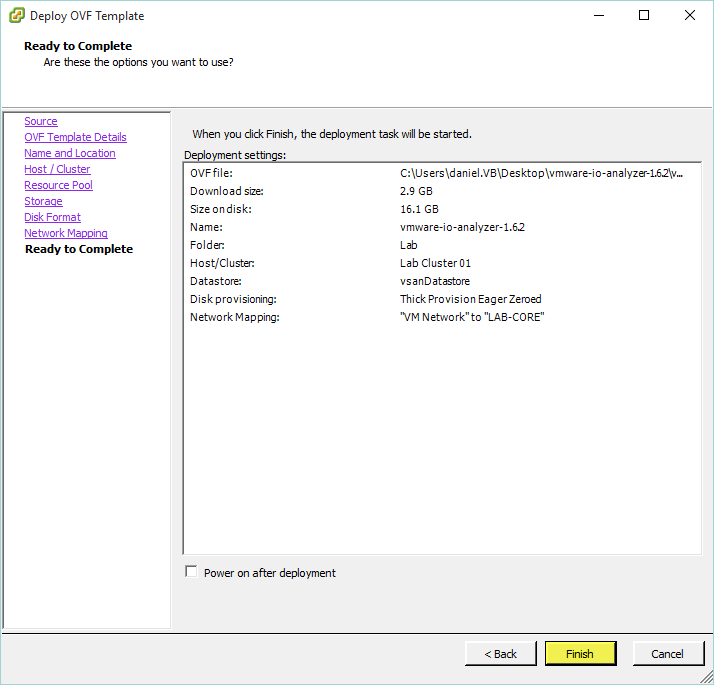The width and height of the screenshot is (714, 685).
Task: Go to the Source step
Action: 41,121
